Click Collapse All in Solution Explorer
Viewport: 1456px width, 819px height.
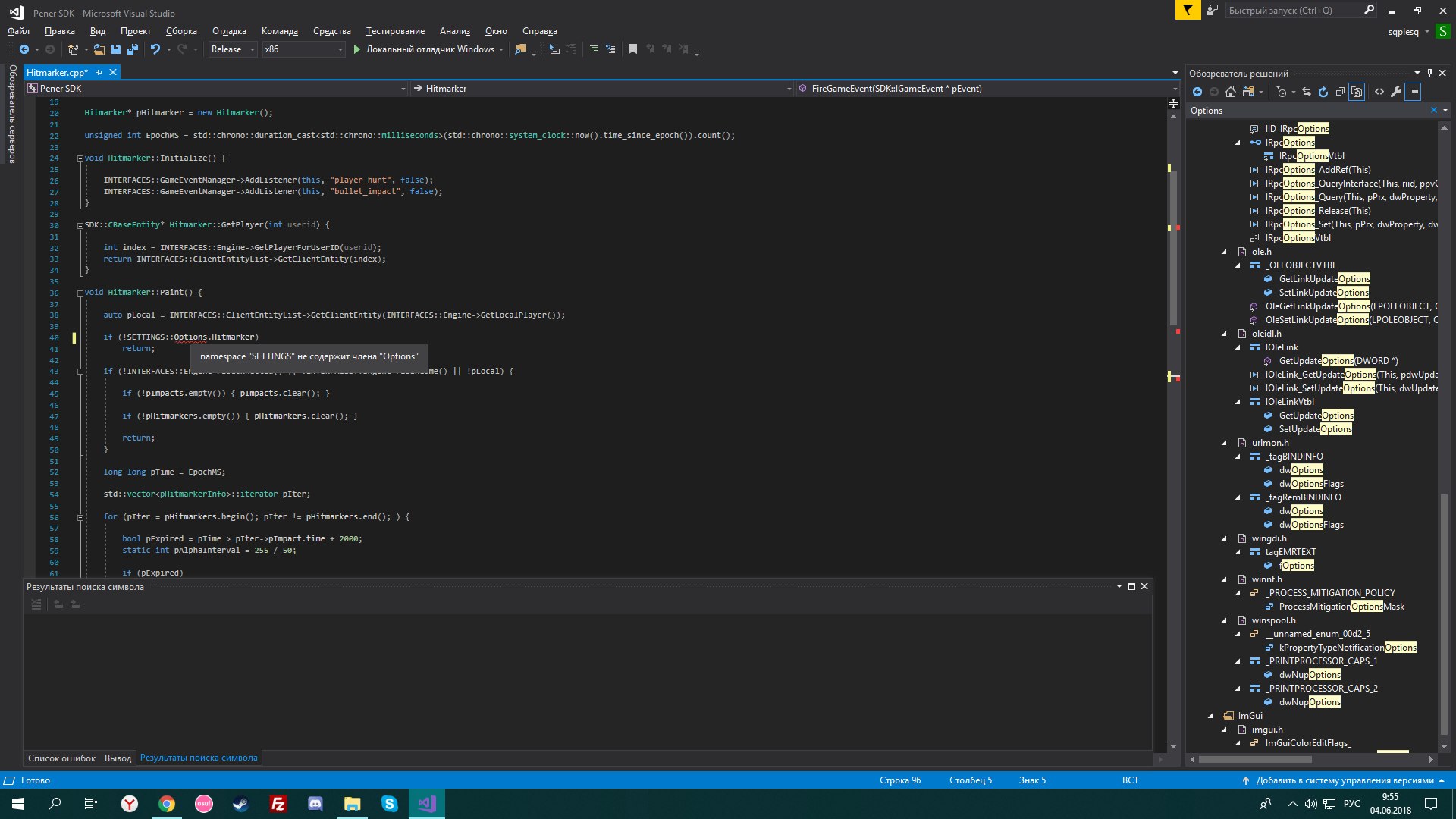[x=1340, y=92]
